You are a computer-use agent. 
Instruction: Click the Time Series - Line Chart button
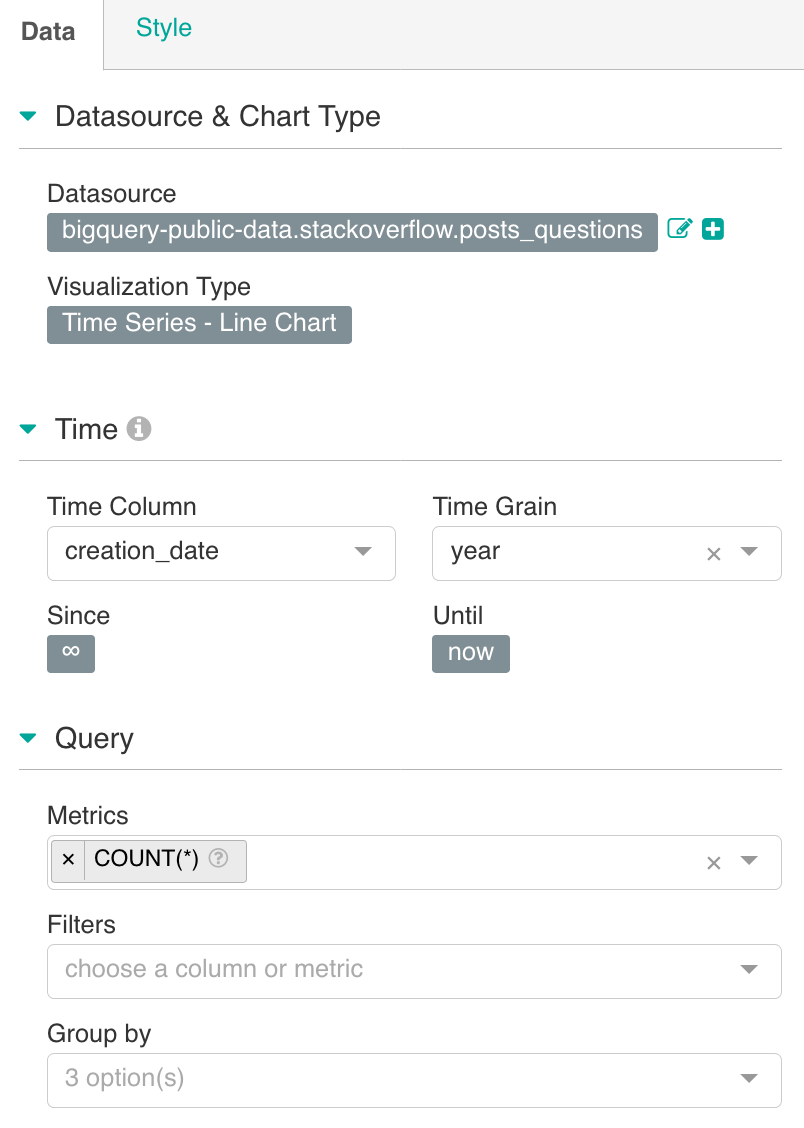coord(199,324)
